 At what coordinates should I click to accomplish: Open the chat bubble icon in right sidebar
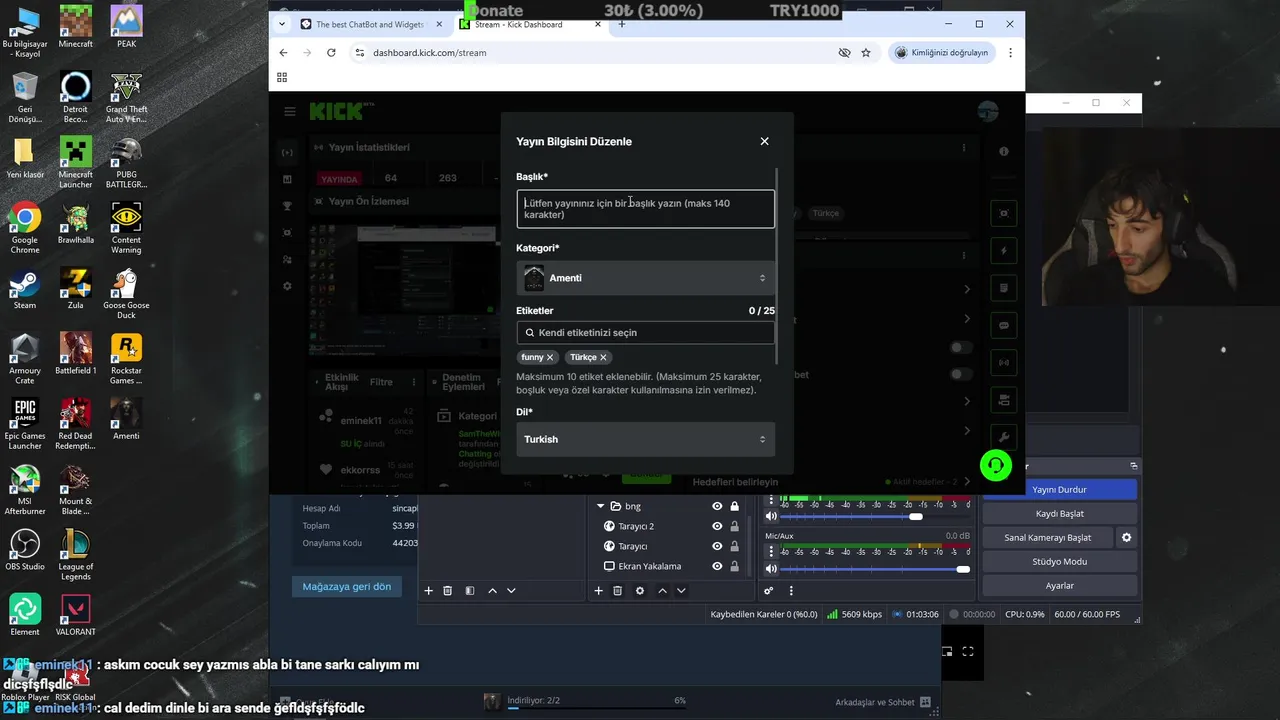(1004, 326)
